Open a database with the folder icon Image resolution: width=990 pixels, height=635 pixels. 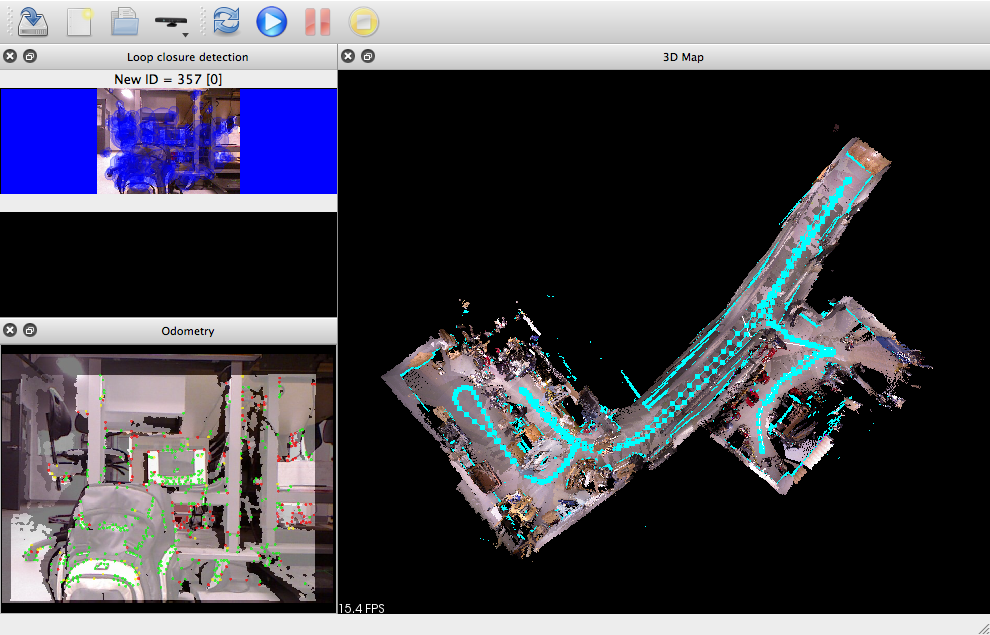(124, 21)
